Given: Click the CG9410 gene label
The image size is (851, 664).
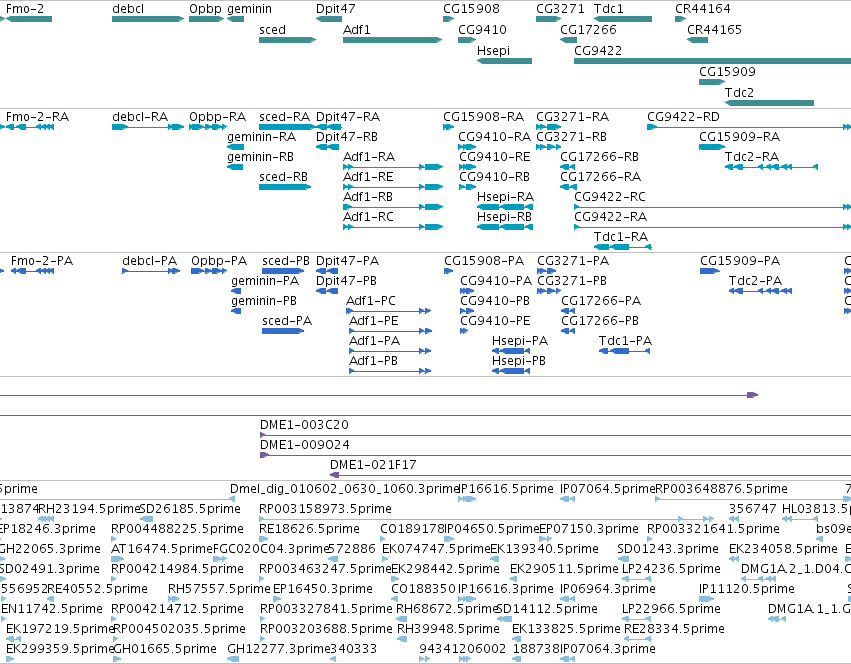Looking at the screenshot, I should click(482, 29).
